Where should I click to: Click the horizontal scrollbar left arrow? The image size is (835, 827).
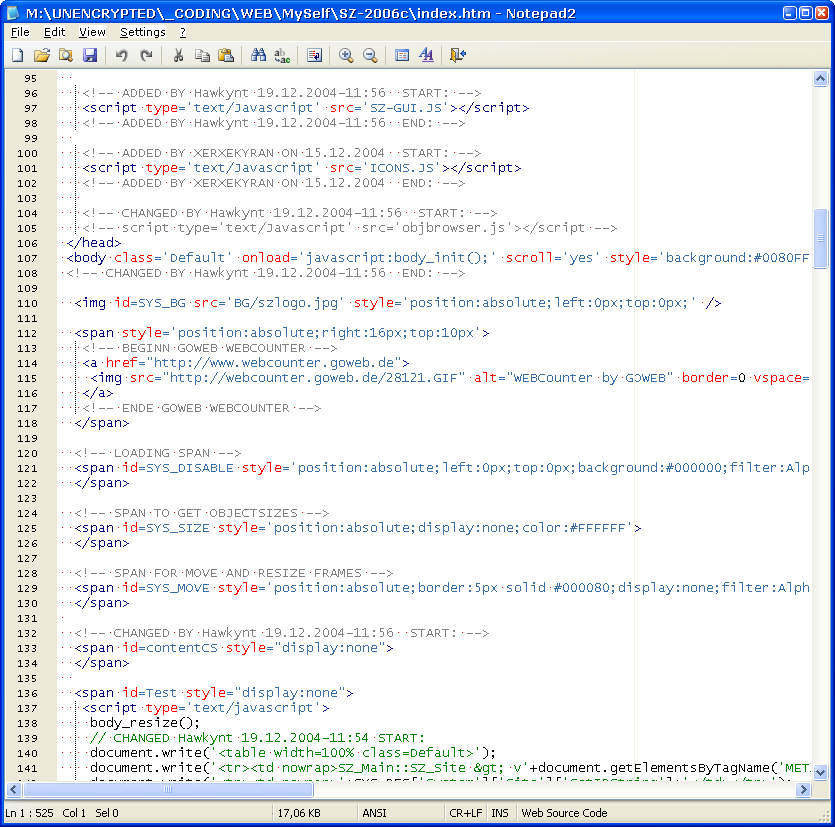14,789
